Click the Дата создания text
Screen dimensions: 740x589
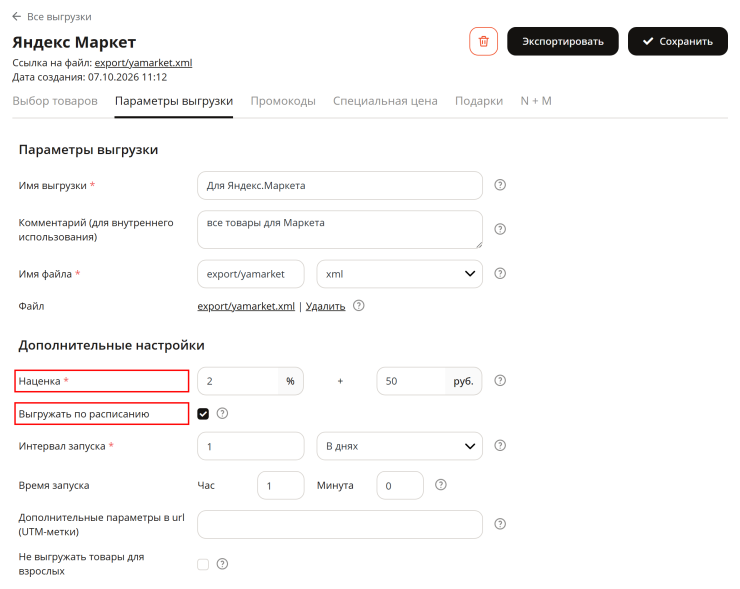90,77
